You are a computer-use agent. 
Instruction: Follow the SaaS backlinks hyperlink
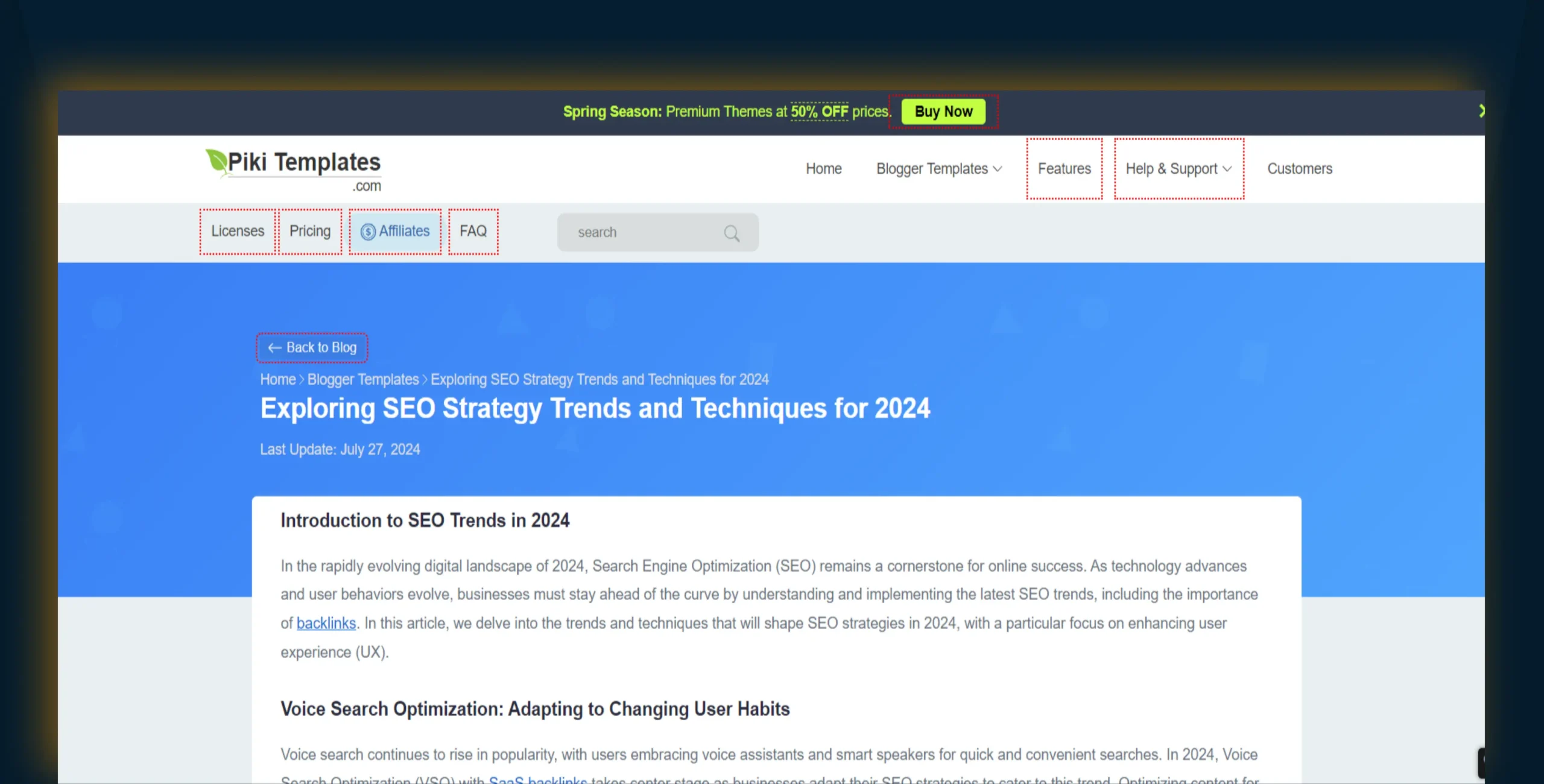pos(537,779)
